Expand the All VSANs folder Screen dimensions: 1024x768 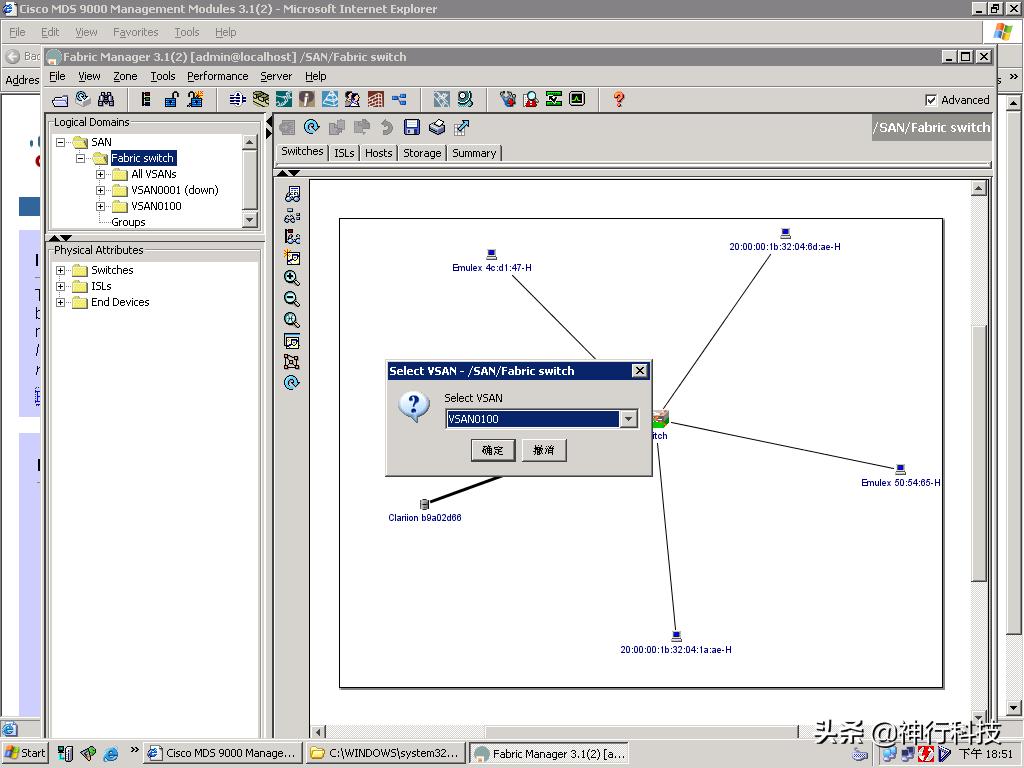point(101,174)
